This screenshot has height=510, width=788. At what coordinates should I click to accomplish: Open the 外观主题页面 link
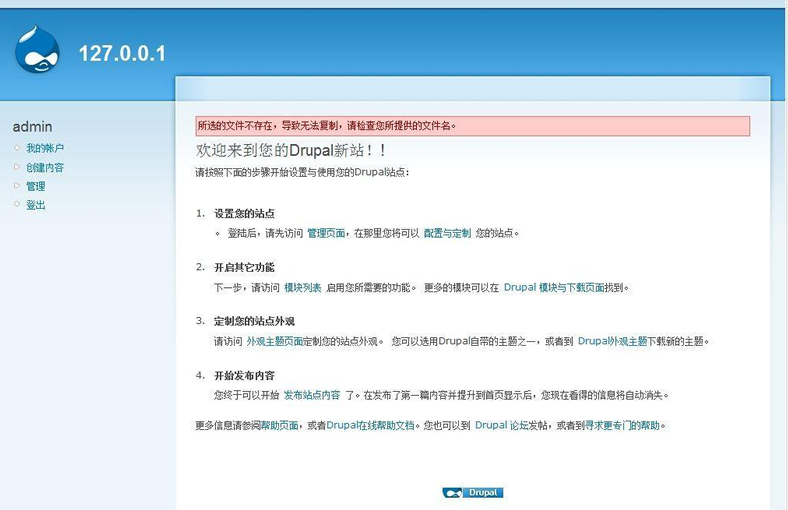click(274, 341)
